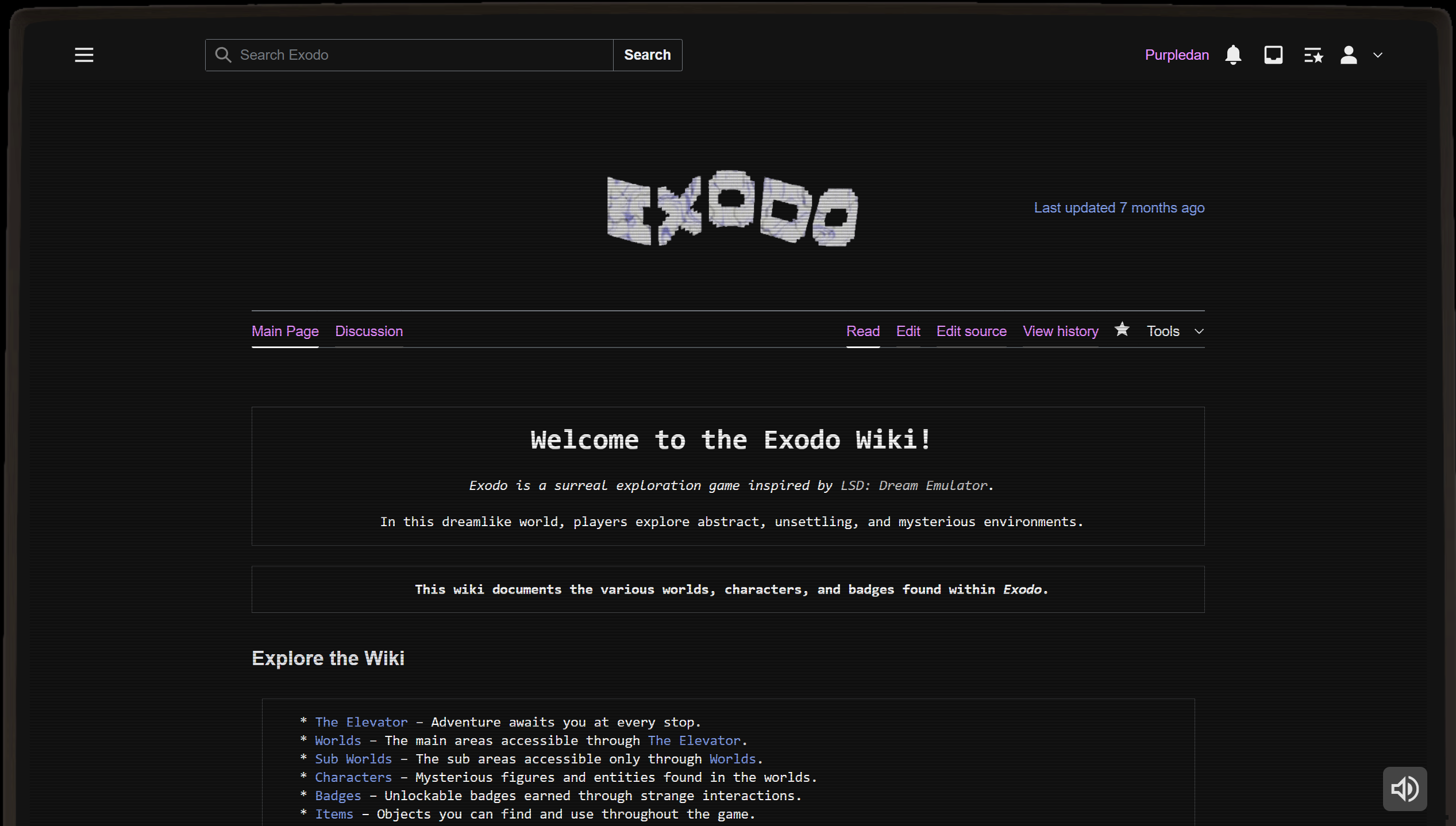Open the View history tab
The height and width of the screenshot is (826, 1456).
tap(1061, 331)
